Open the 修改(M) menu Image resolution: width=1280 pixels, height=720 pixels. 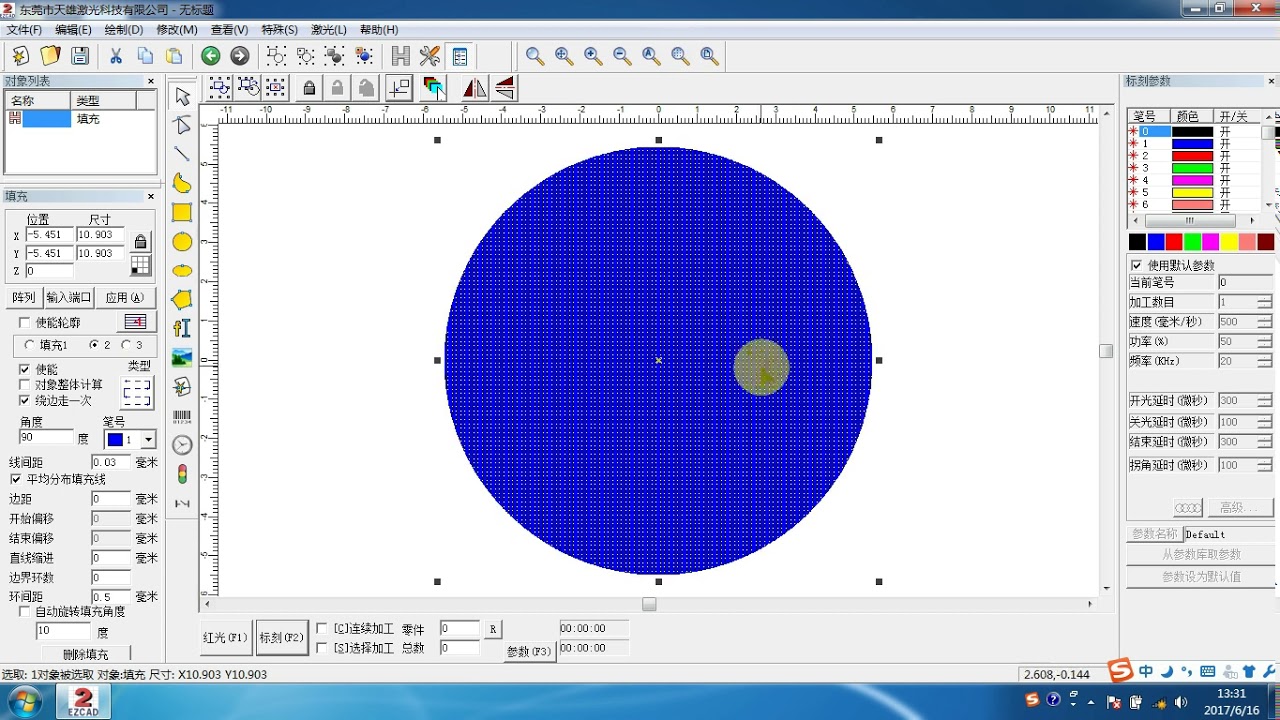[x=177, y=30]
